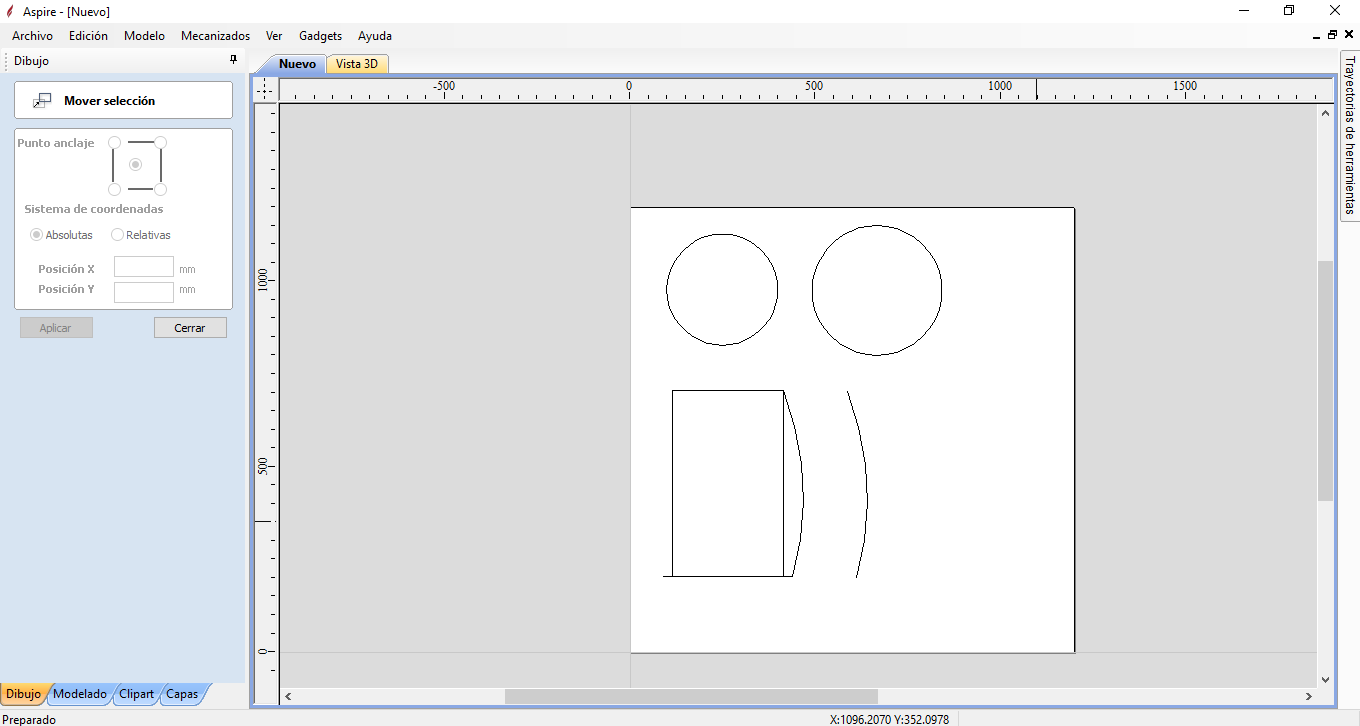
Task: Click the Mover selección tool icon
Action: tap(42, 101)
